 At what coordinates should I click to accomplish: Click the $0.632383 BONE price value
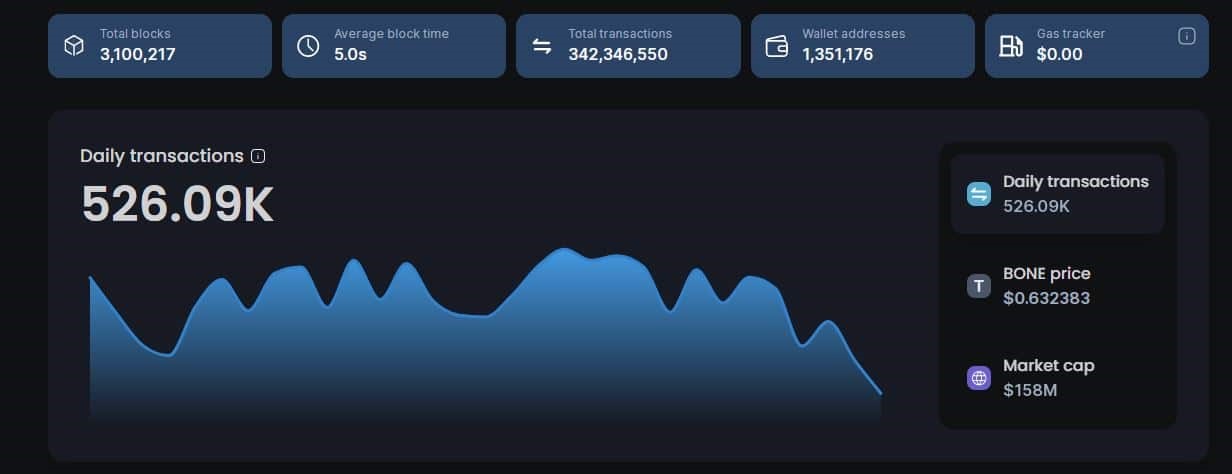pos(1046,298)
